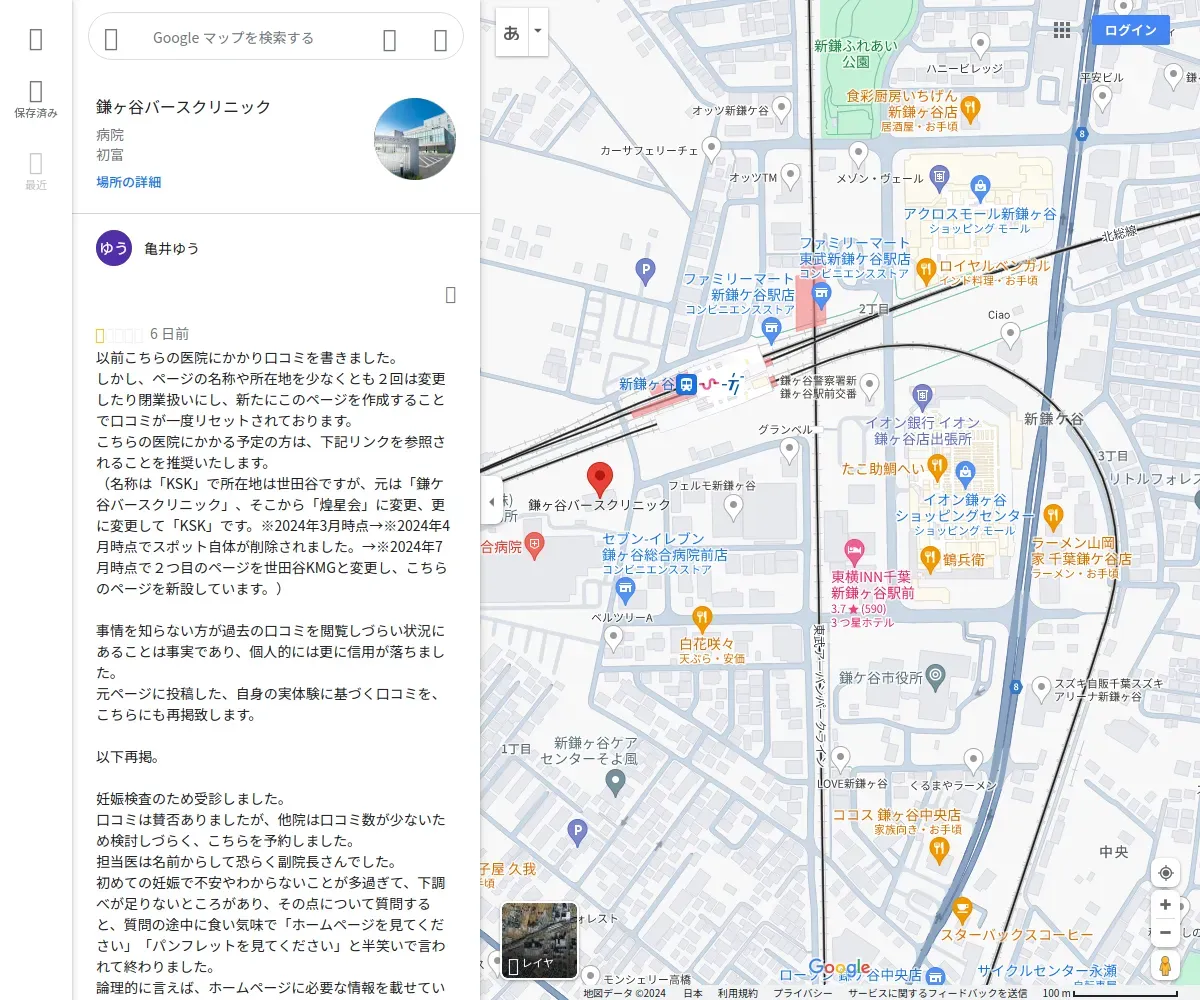The width and height of the screenshot is (1200, 1000).
Task: Open the 場所の詳細 link
Action: pos(129,182)
